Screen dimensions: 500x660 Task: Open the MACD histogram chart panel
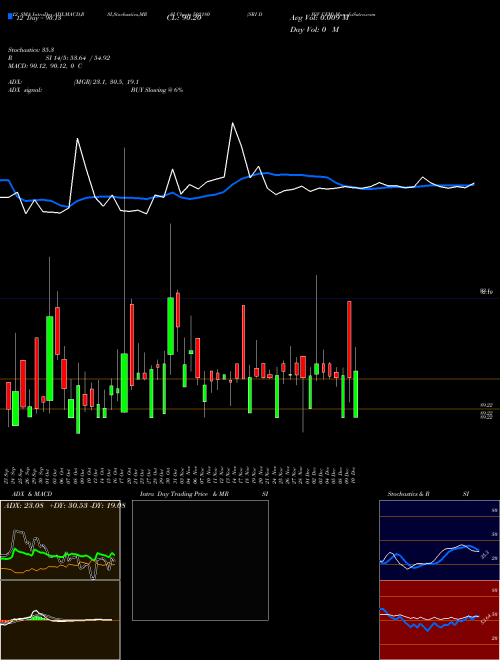[x=60, y=620]
